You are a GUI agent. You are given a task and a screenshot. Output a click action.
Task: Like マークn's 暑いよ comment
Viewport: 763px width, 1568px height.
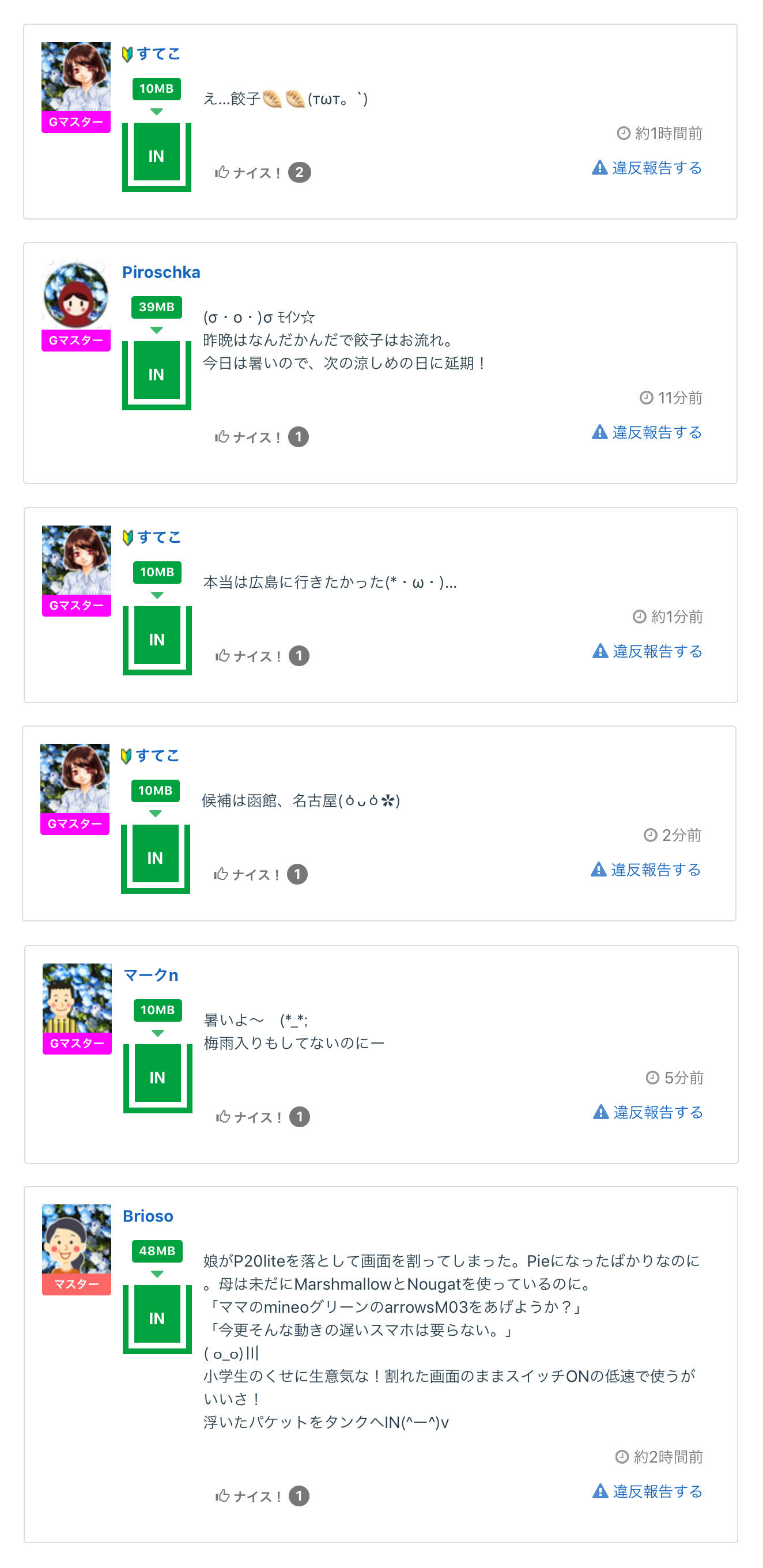pos(224,1116)
